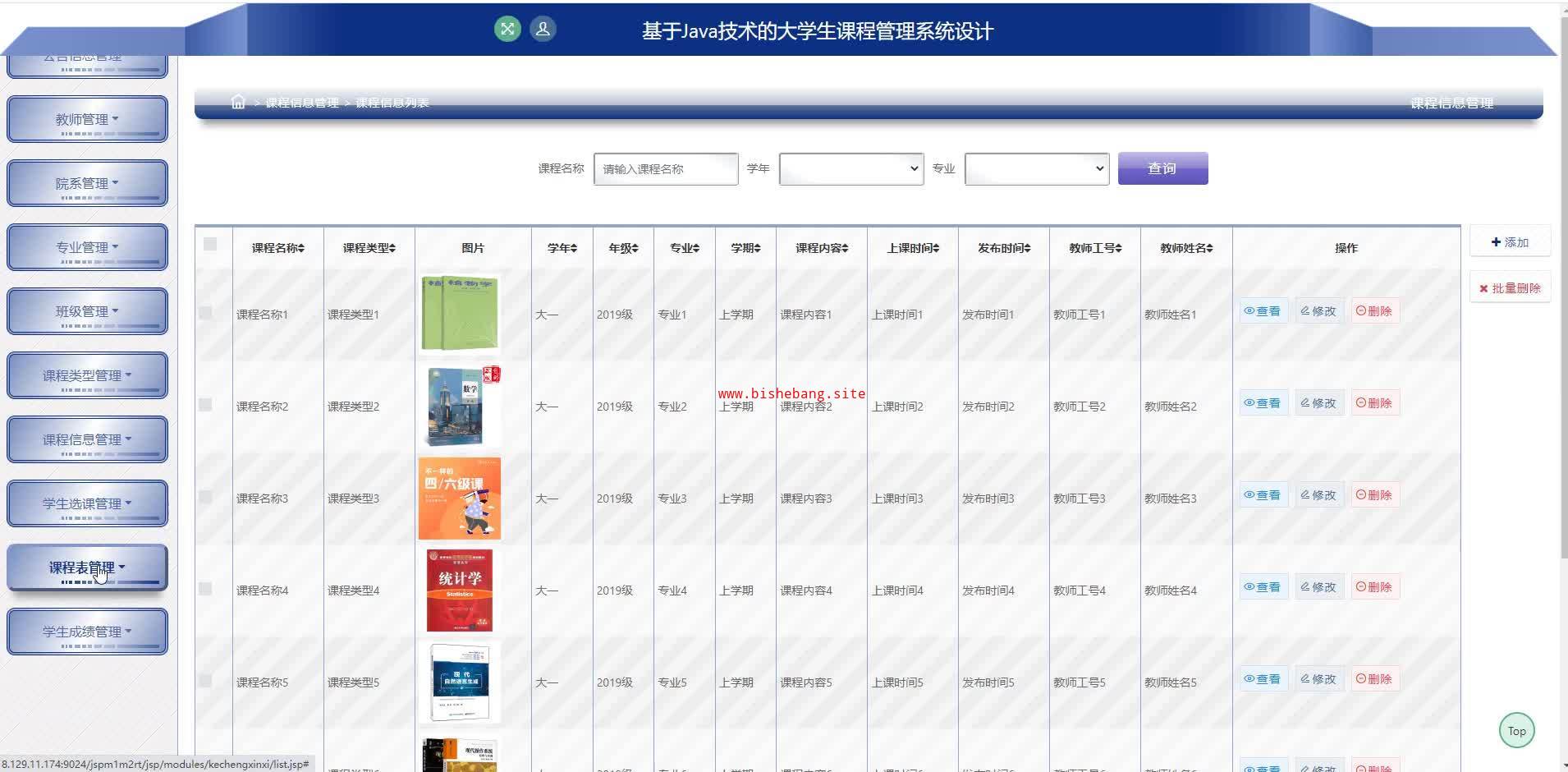Open the red 统计学 thumbnail for 课程名称4
The width and height of the screenshot is (1568, 772).
(x=460, y=590)
